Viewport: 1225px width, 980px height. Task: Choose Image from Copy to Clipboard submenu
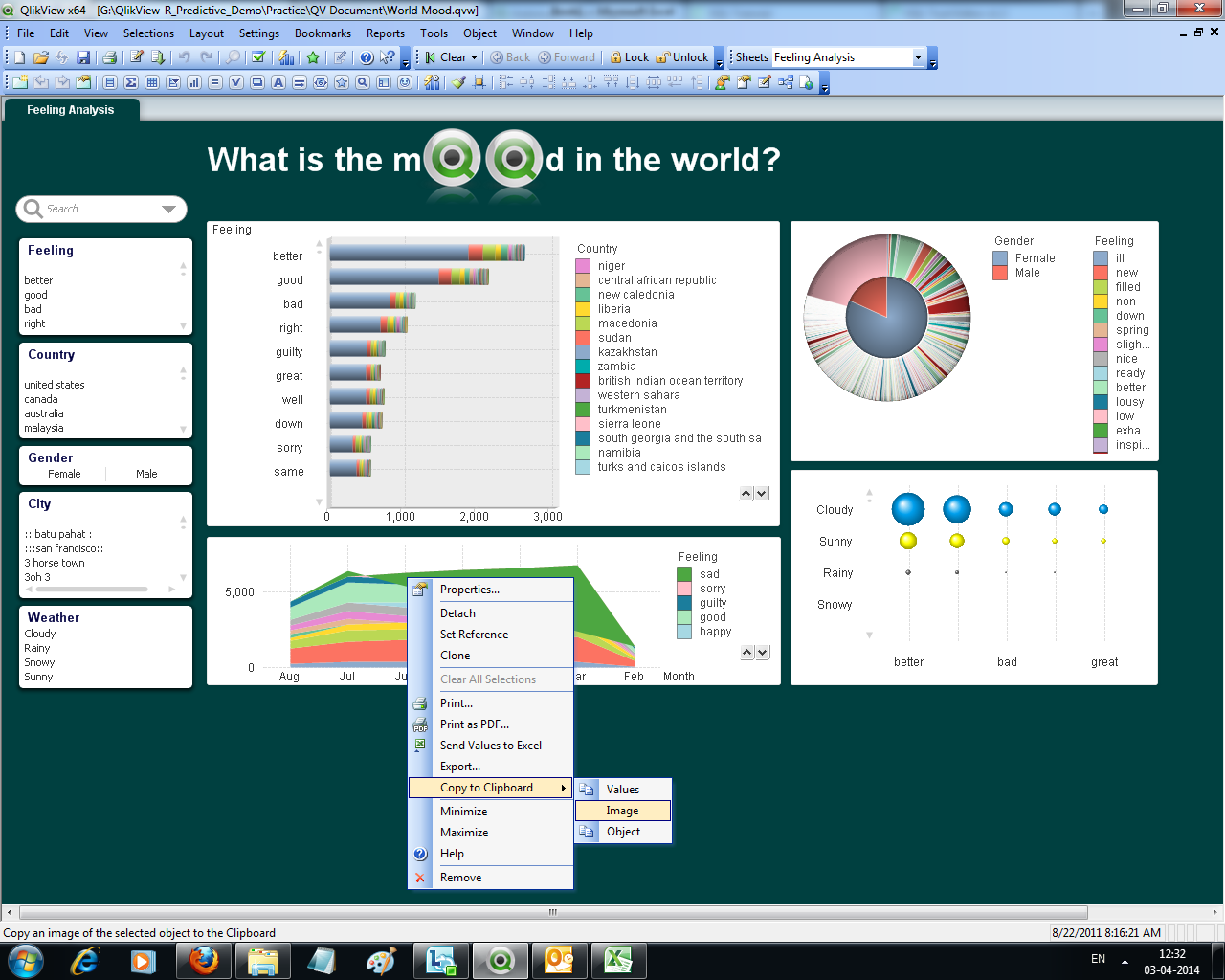[x=622, y=811]
